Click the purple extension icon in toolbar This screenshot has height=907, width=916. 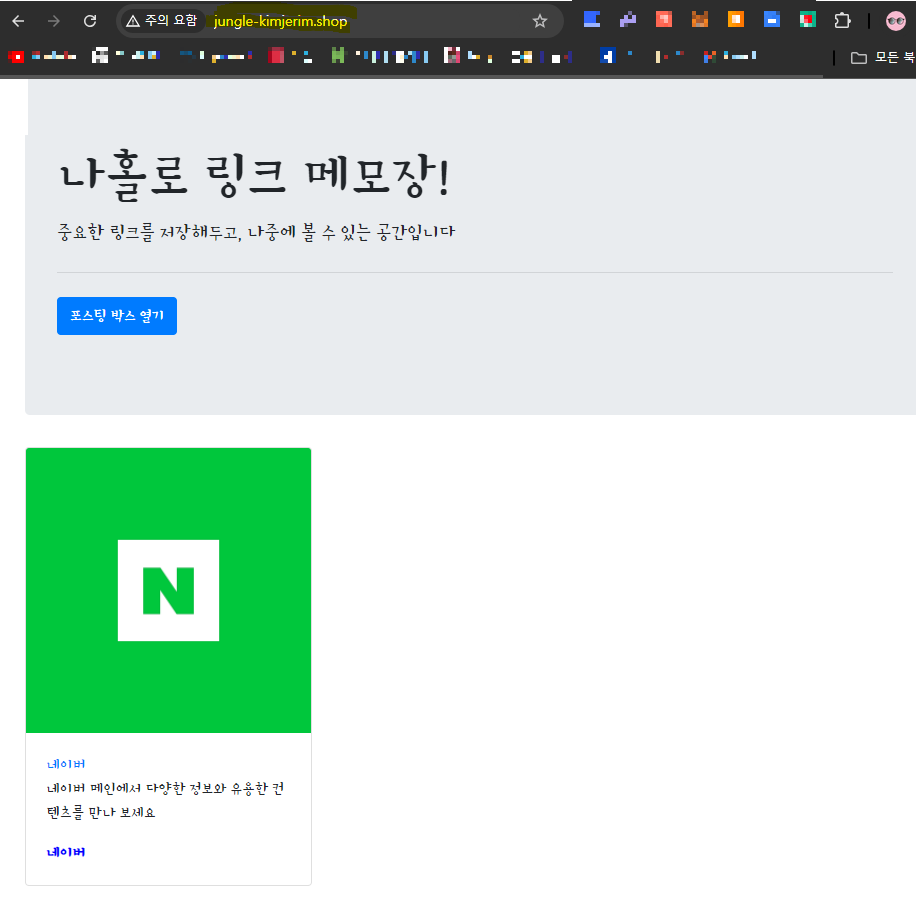click(628, 20)
